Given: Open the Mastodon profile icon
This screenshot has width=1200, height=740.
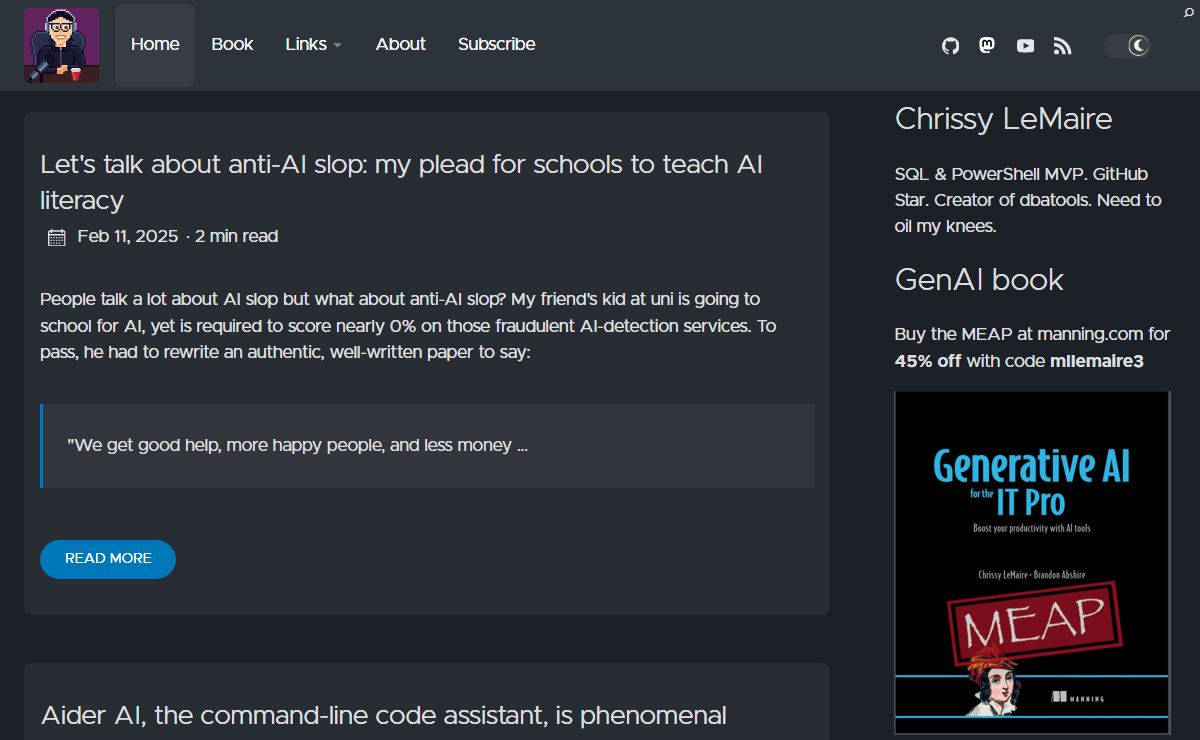Looking at the screenshot, I should 987,45.
